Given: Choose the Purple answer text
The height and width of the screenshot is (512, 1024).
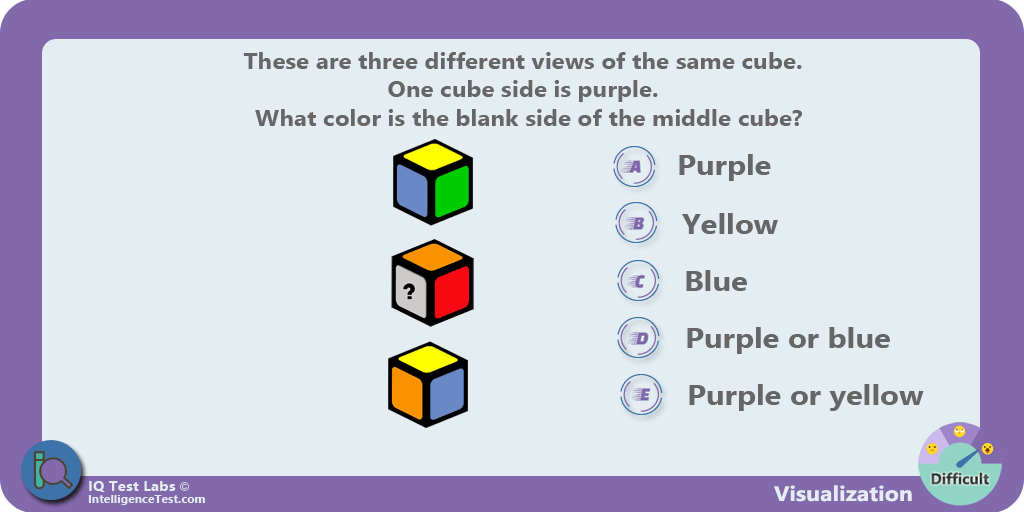Looking at the screenshot, I should tap(724, 166).
